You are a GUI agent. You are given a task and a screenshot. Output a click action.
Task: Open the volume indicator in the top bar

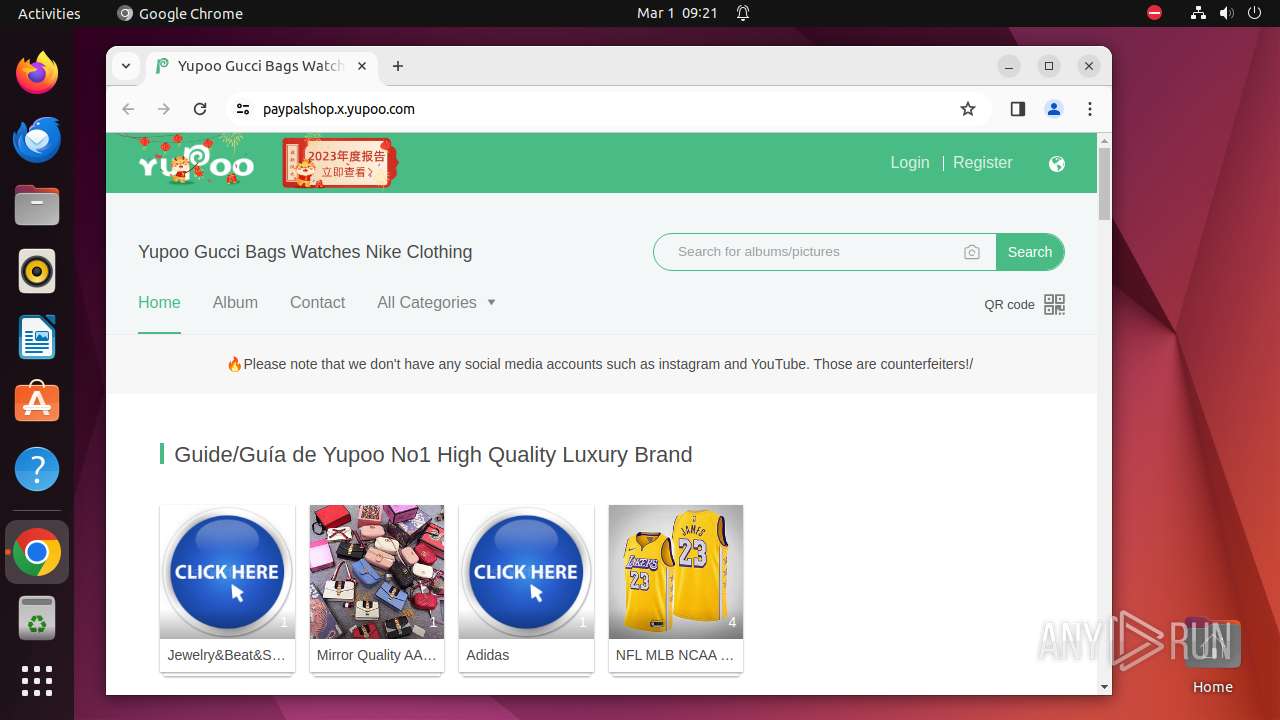click(x=1226, y=13)
